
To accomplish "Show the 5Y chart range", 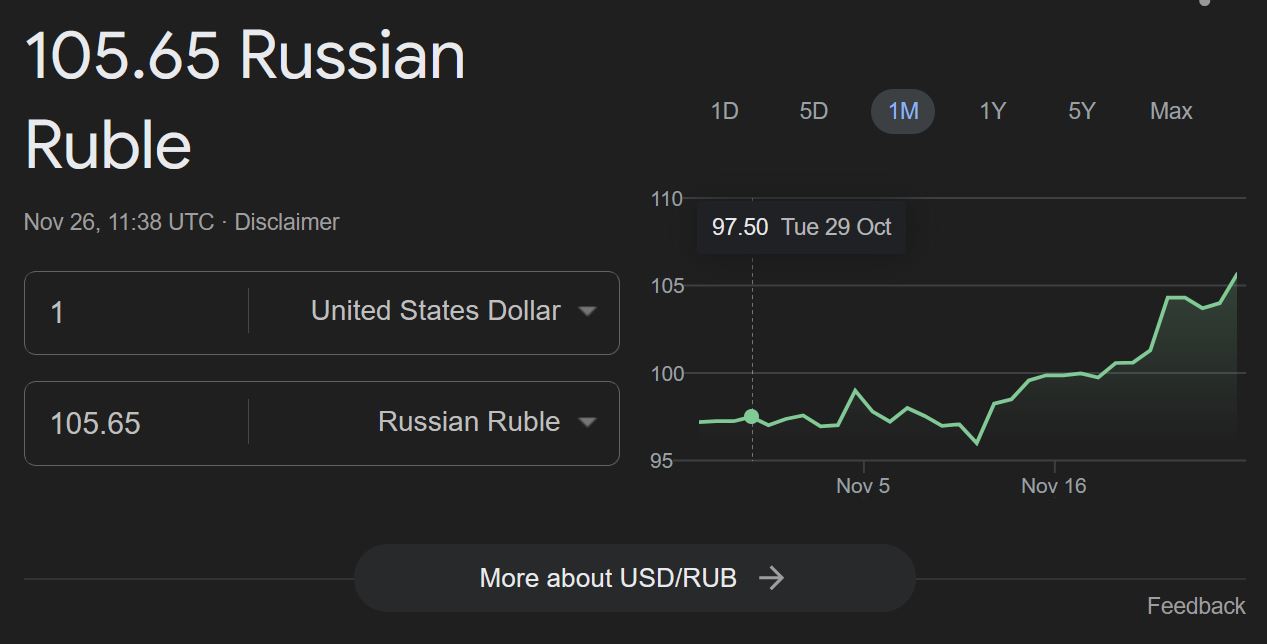I will pos(1082,111).
